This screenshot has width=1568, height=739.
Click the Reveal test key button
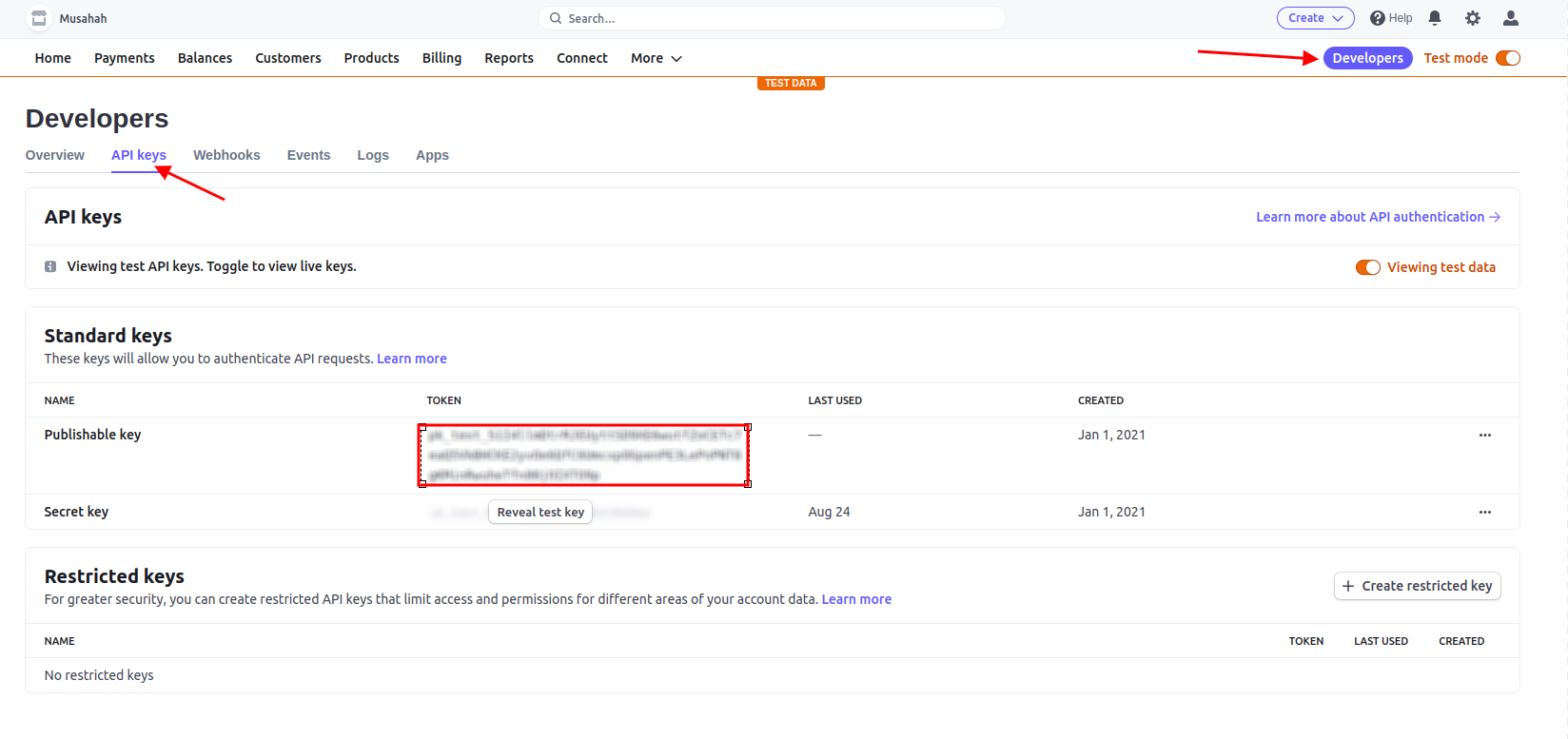(x=540, y=512)
